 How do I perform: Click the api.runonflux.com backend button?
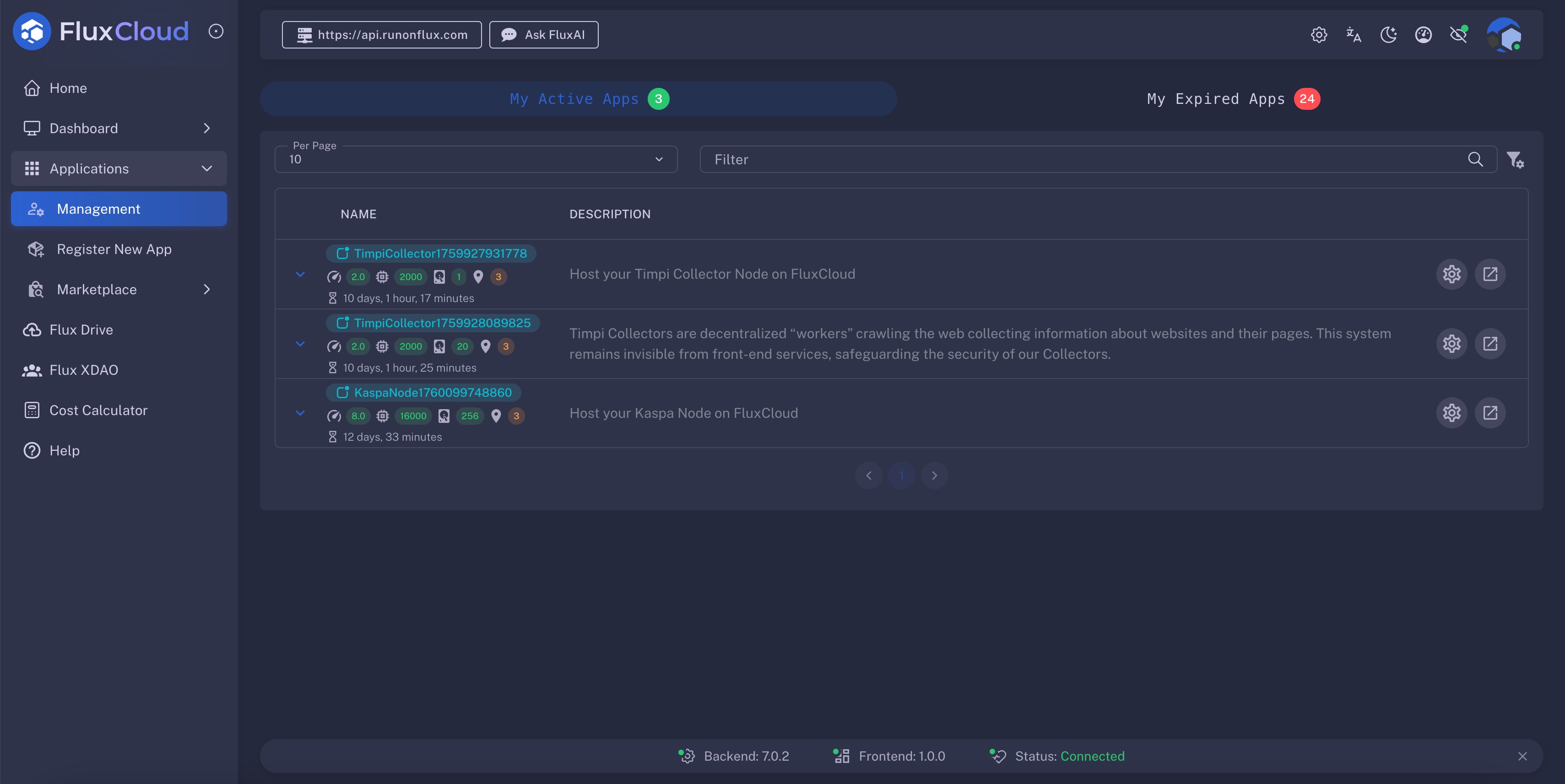[382, 35]
